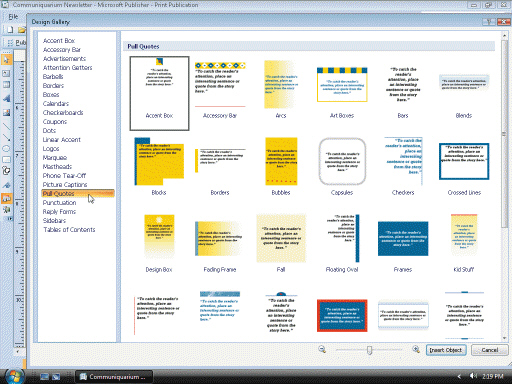Choose the Text Box tool
The height and width of the screenshot is (384, 512).
click(x=6, y=73)
